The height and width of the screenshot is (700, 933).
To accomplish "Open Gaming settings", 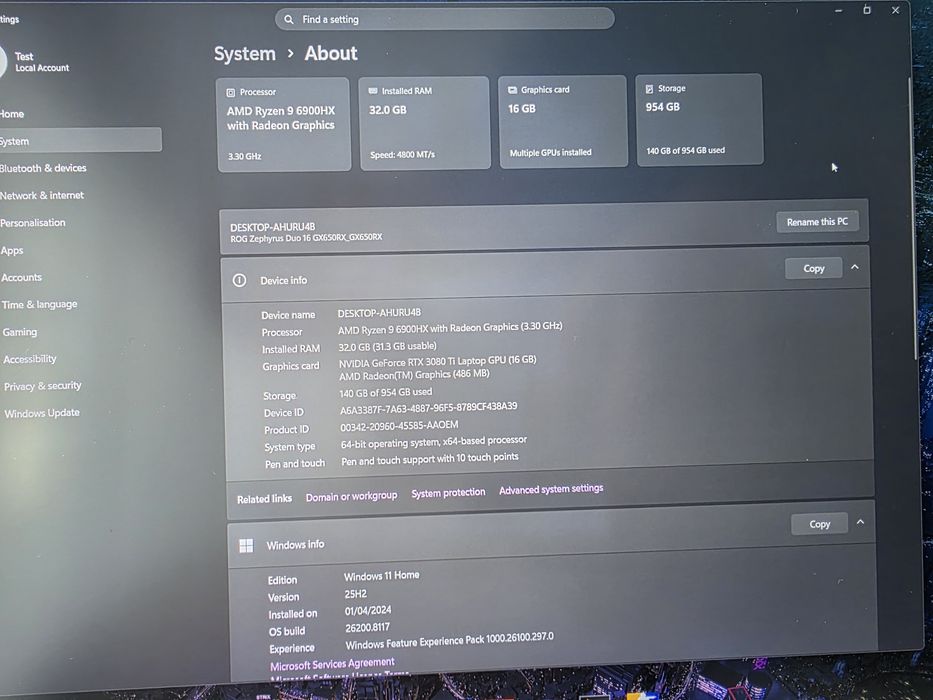I will coord(20,332).
